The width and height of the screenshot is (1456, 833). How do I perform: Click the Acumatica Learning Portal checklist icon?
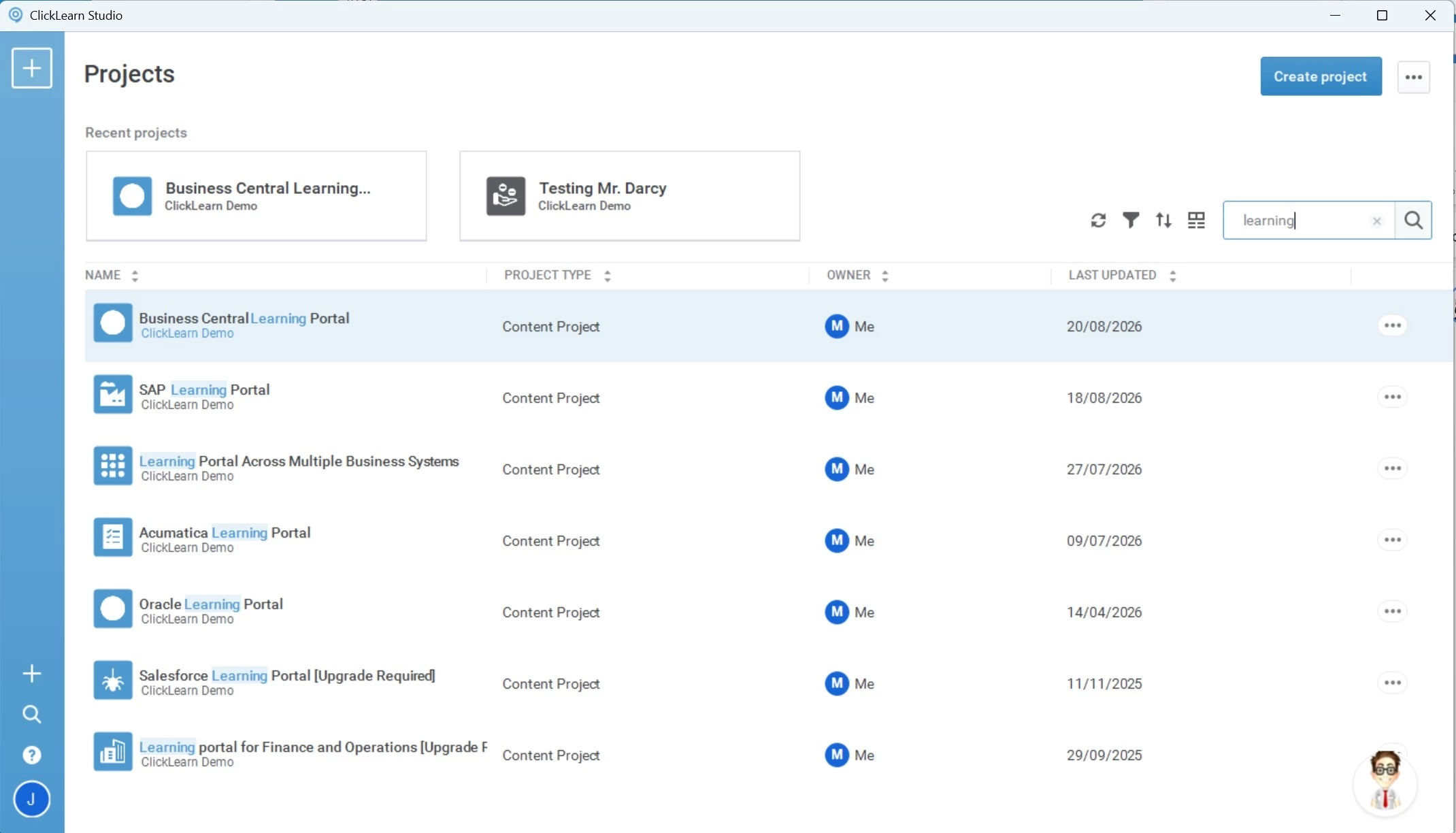coord(113,537)
